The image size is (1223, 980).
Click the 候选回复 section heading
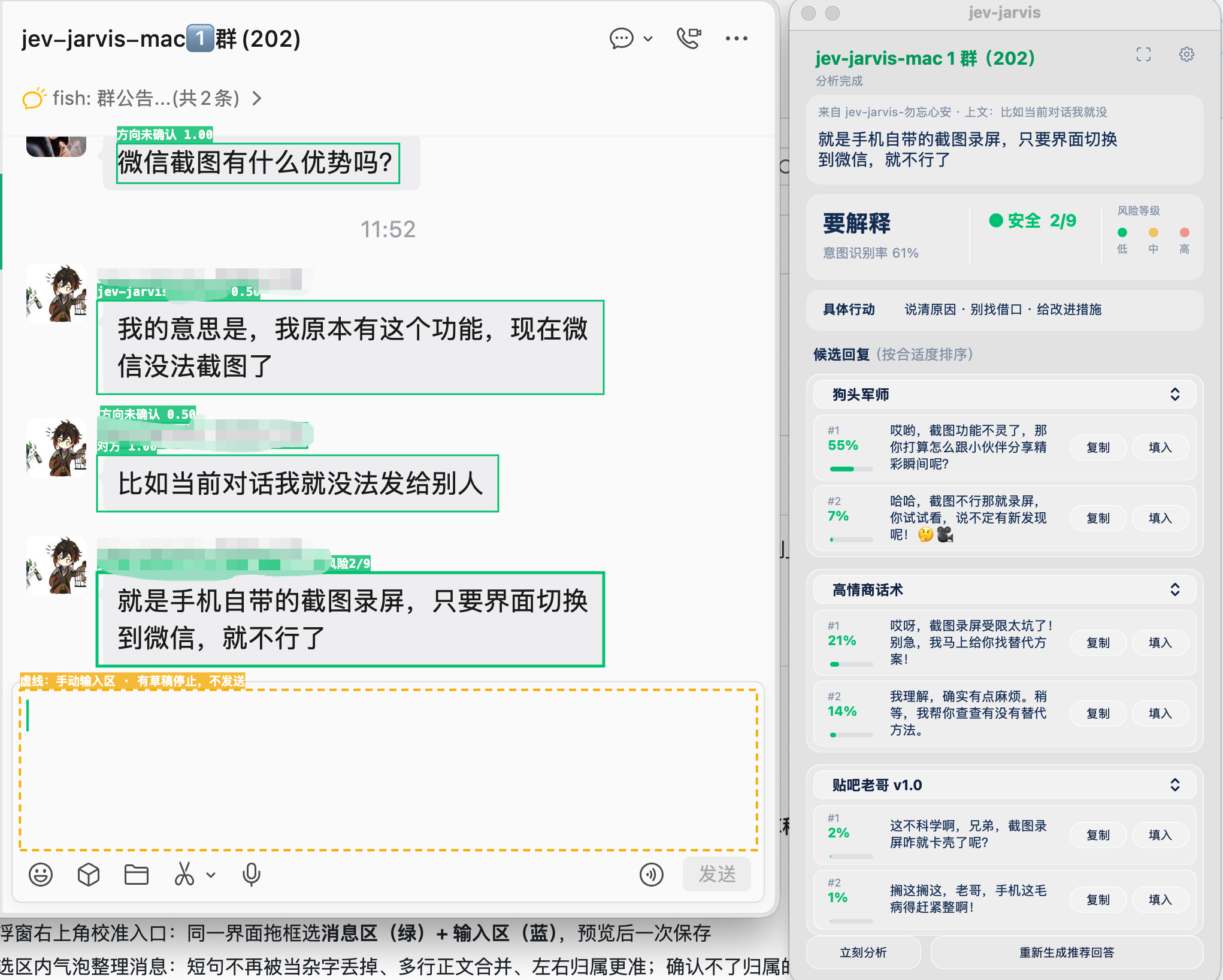[841, 355]
